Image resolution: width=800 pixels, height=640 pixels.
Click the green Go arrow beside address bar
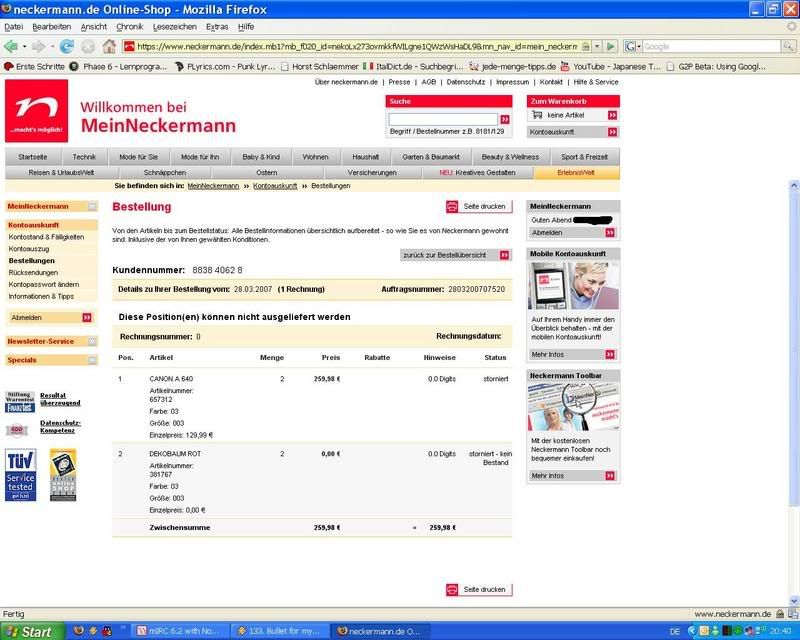click(611, 46)
